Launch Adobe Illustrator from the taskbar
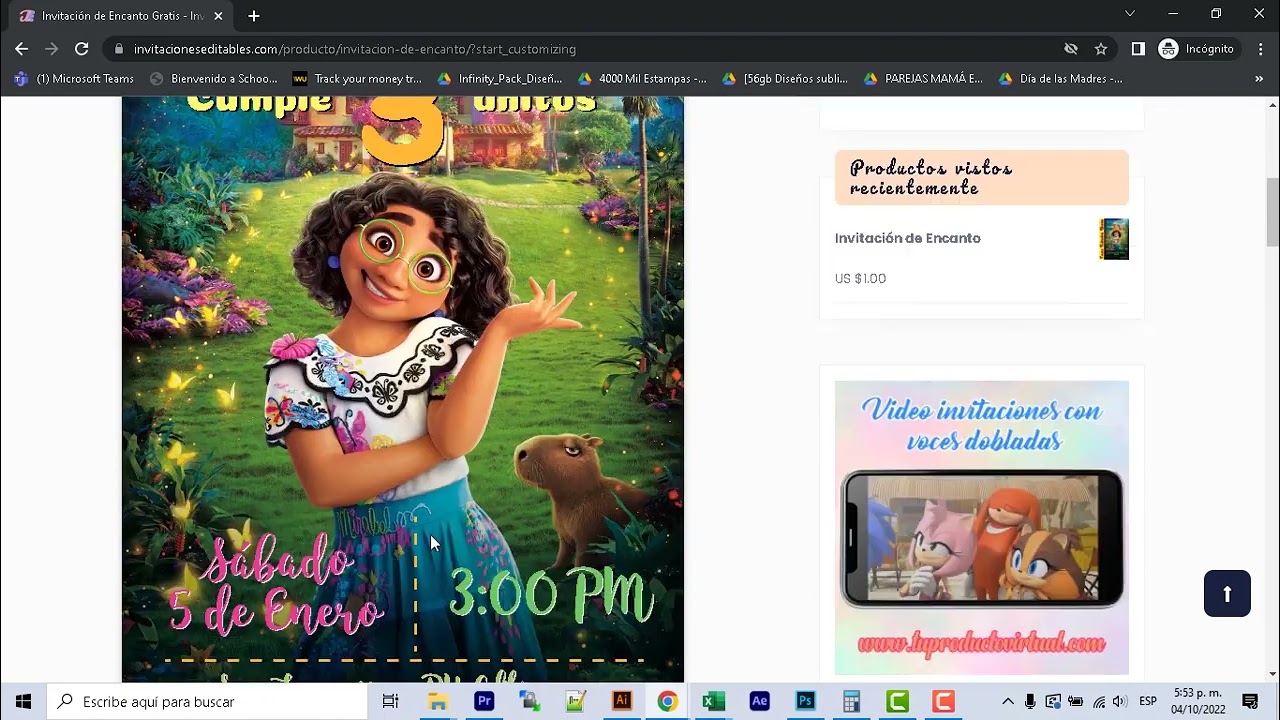This screenshot has width=1280, height=720. (622, 700)
